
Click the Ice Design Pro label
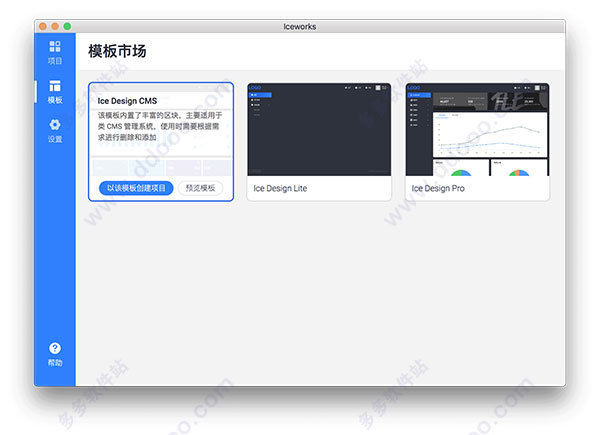tap(438, 188)
